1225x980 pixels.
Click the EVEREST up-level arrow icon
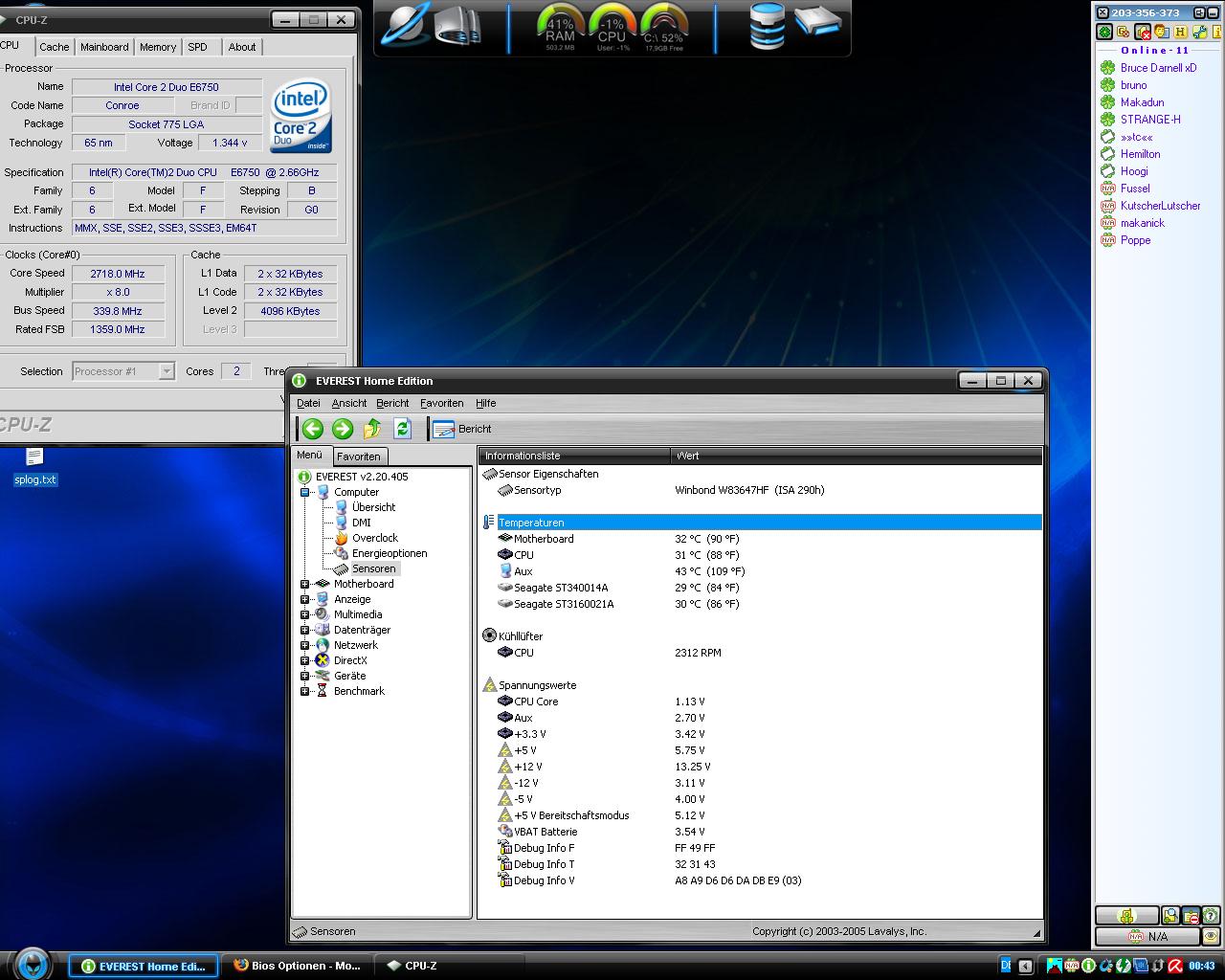point(372,429)
